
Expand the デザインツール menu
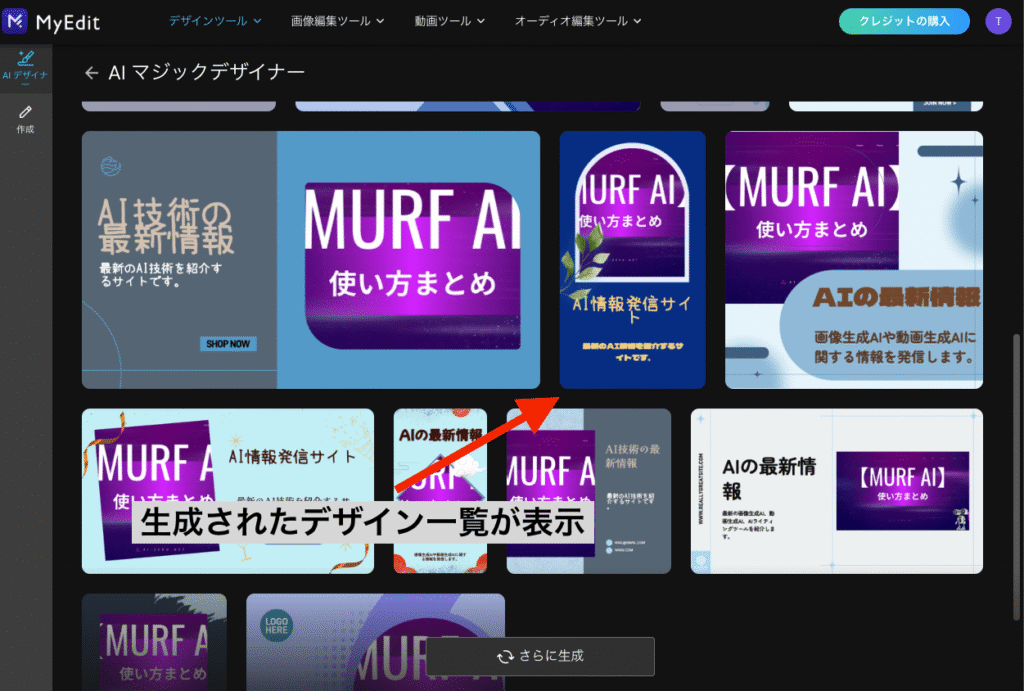[215, 22]
